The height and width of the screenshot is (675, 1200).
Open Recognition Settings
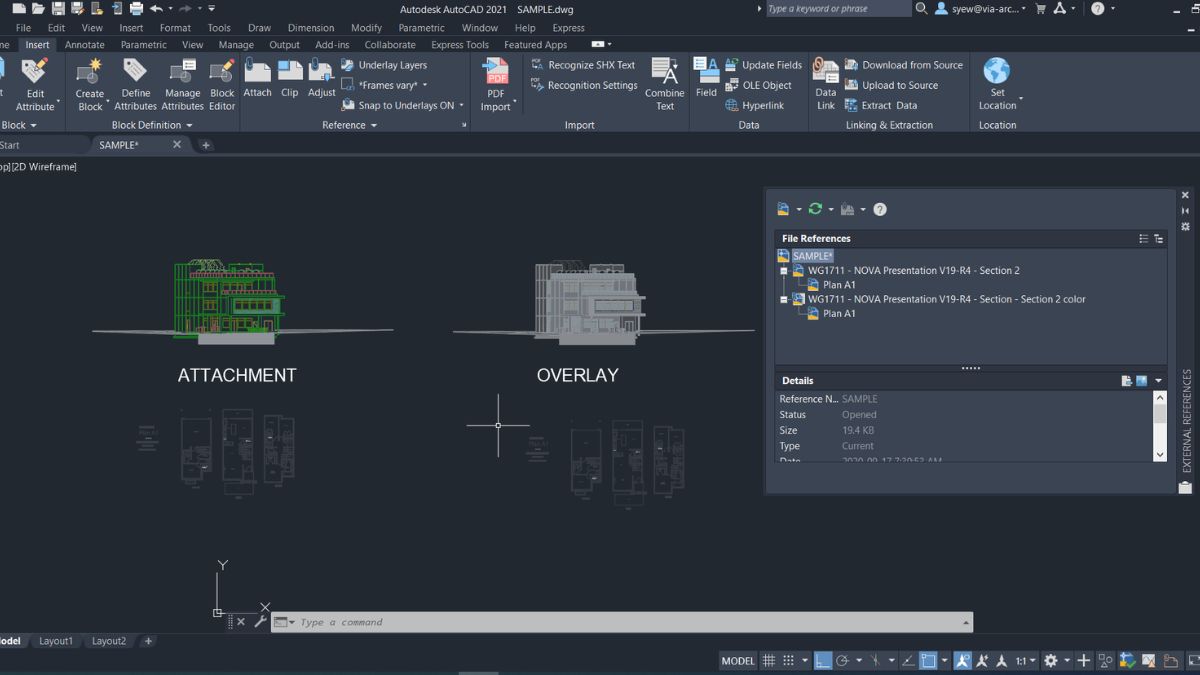(584, 85)
